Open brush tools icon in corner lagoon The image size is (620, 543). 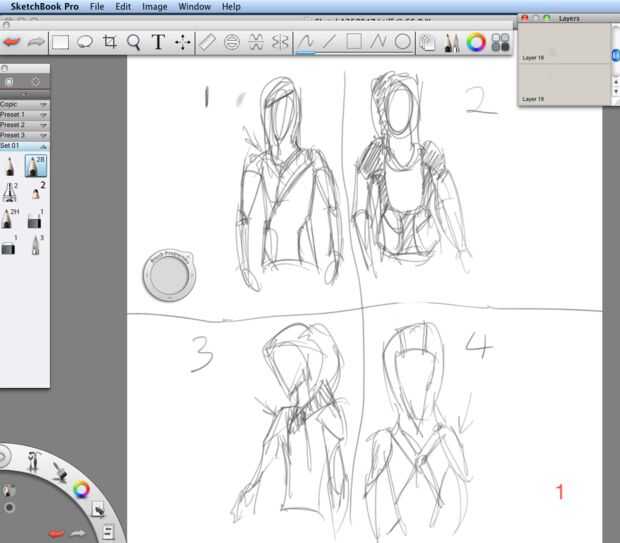point(34,461)
